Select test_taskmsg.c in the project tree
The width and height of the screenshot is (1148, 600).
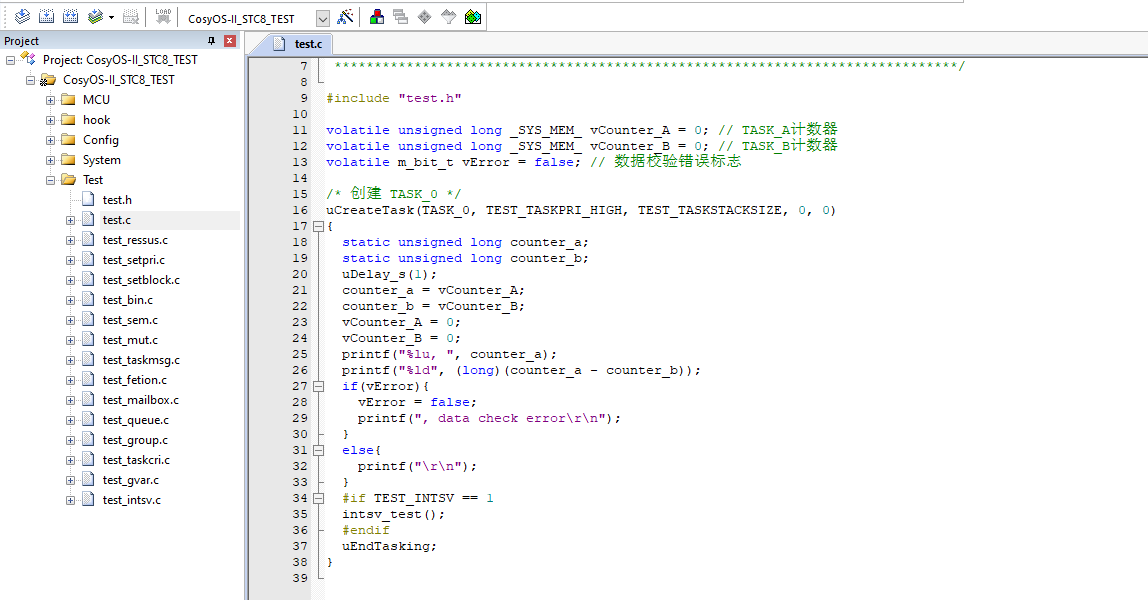tap(141, 360)
